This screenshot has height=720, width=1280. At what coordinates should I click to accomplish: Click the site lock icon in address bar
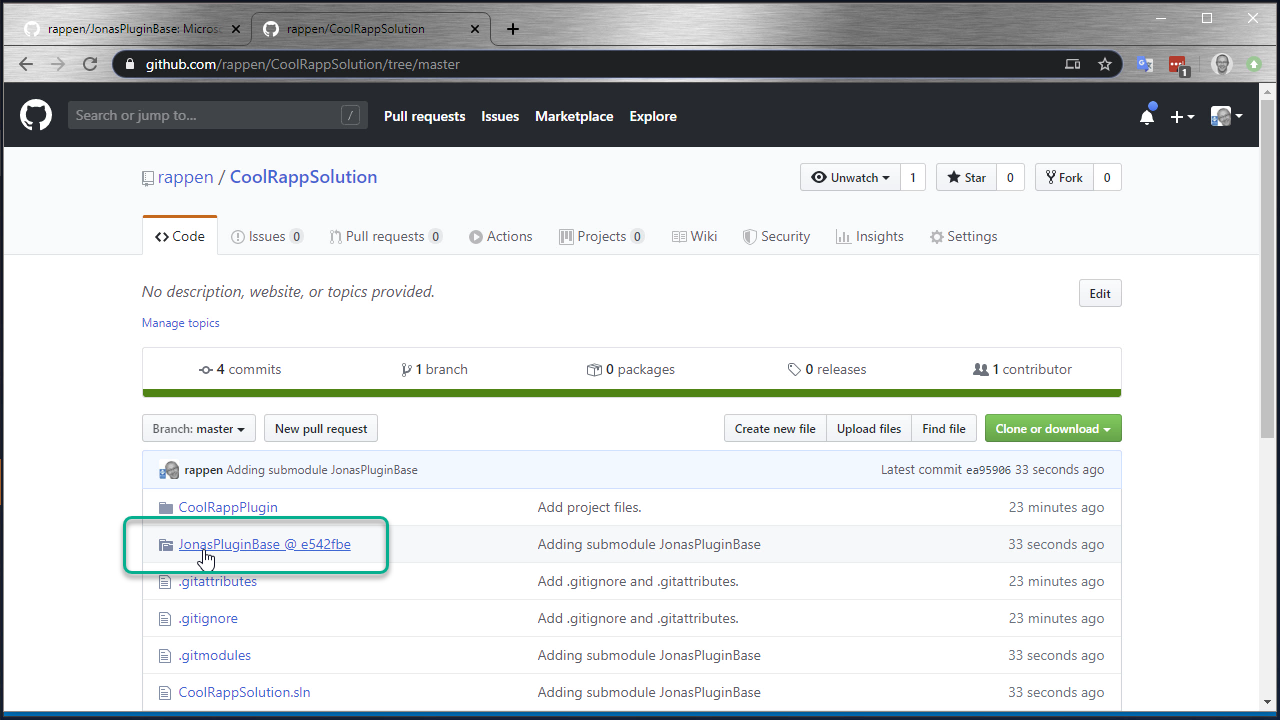pos(128,64)
